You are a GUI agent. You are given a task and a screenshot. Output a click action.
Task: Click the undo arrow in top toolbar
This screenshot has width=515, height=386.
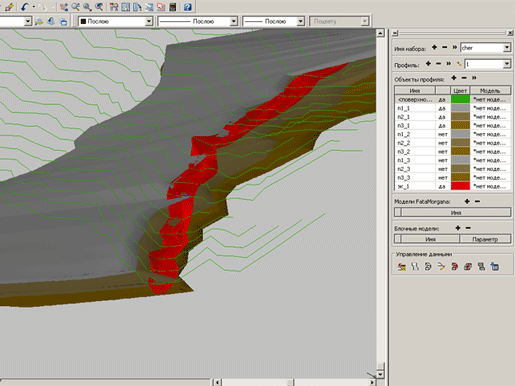coord(24,7)
